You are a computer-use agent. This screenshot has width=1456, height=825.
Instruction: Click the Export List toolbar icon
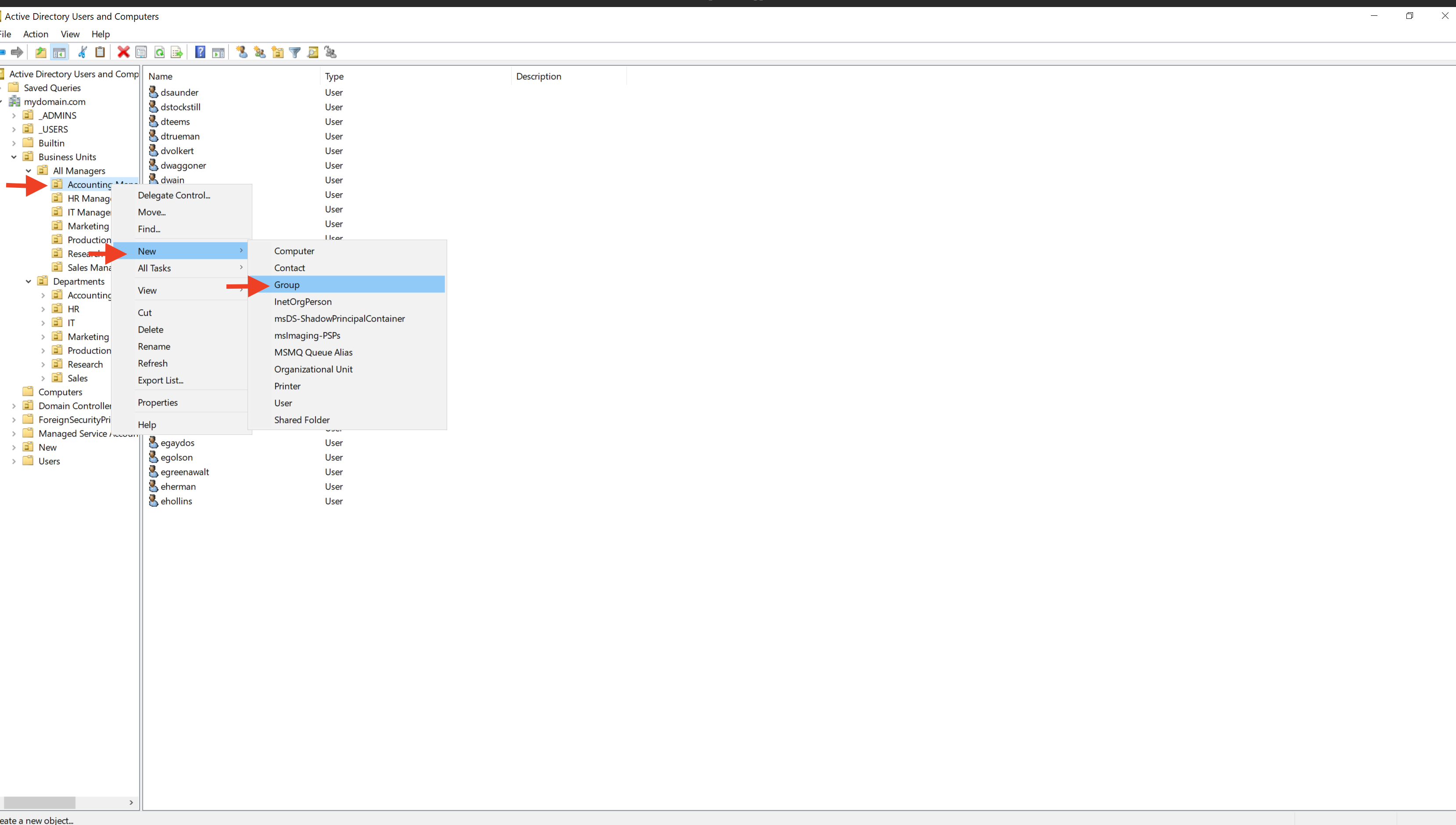click(x=176, y=52)
